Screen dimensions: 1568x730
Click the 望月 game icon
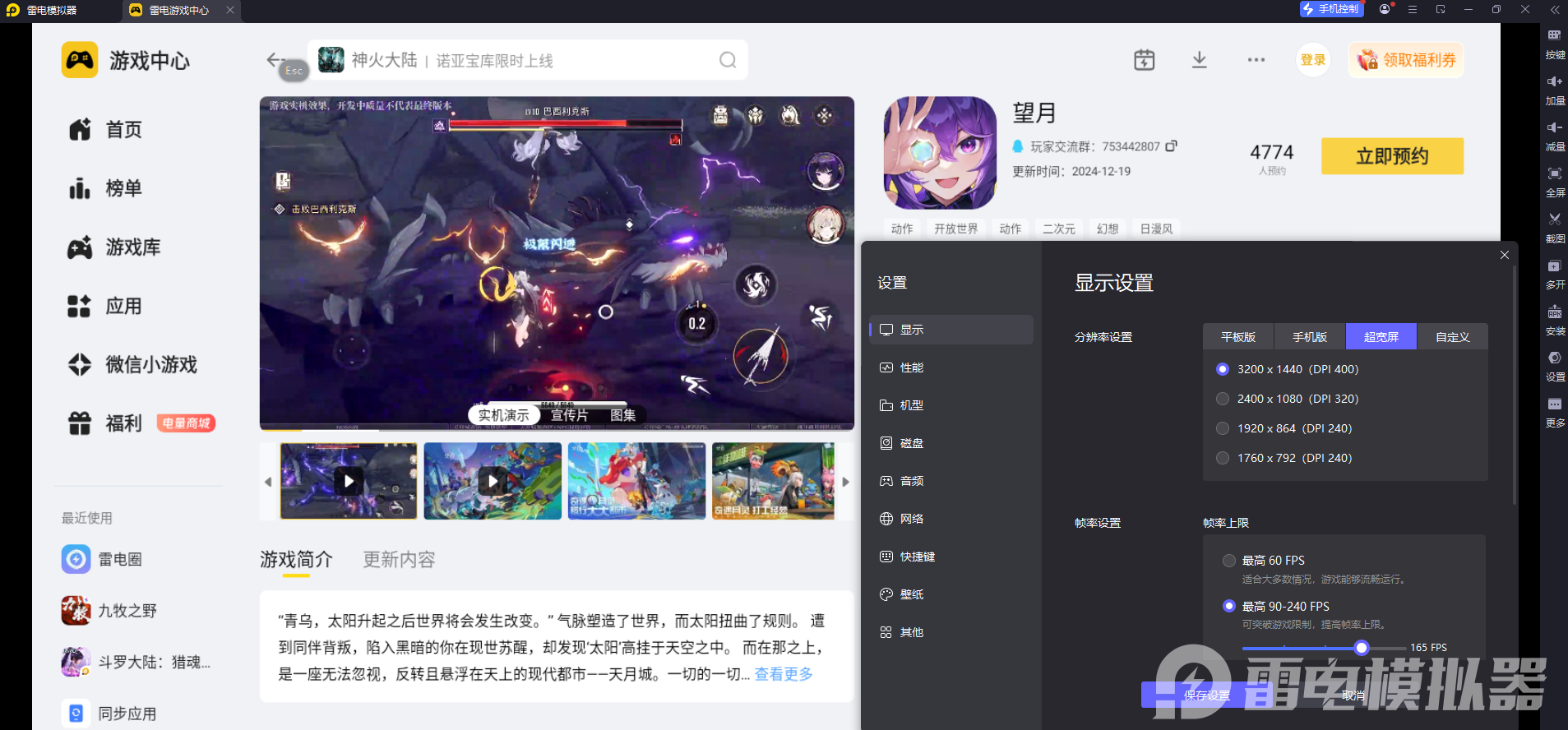pos(940,153)
